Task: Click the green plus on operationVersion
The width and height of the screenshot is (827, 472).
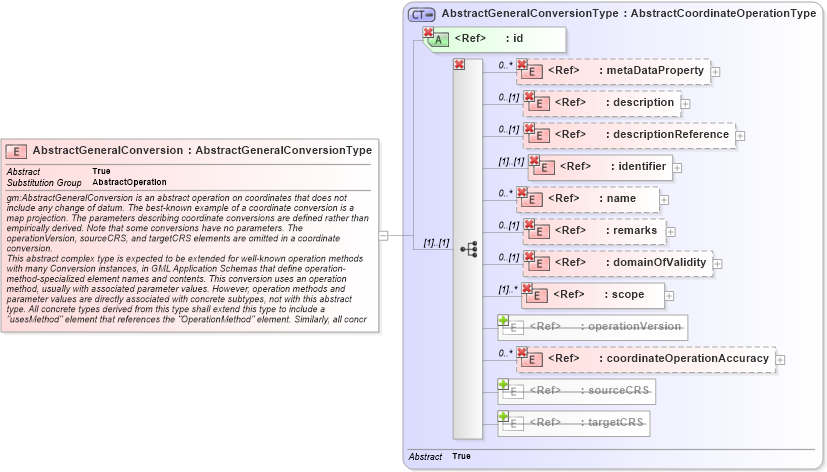Action: click(503, 320)
